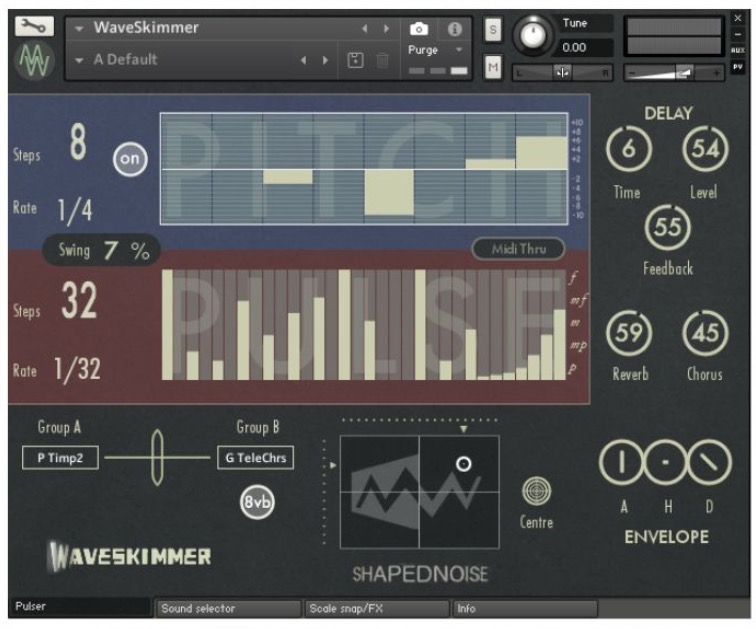Click the Chorus knob showing 45

(705, 333)
